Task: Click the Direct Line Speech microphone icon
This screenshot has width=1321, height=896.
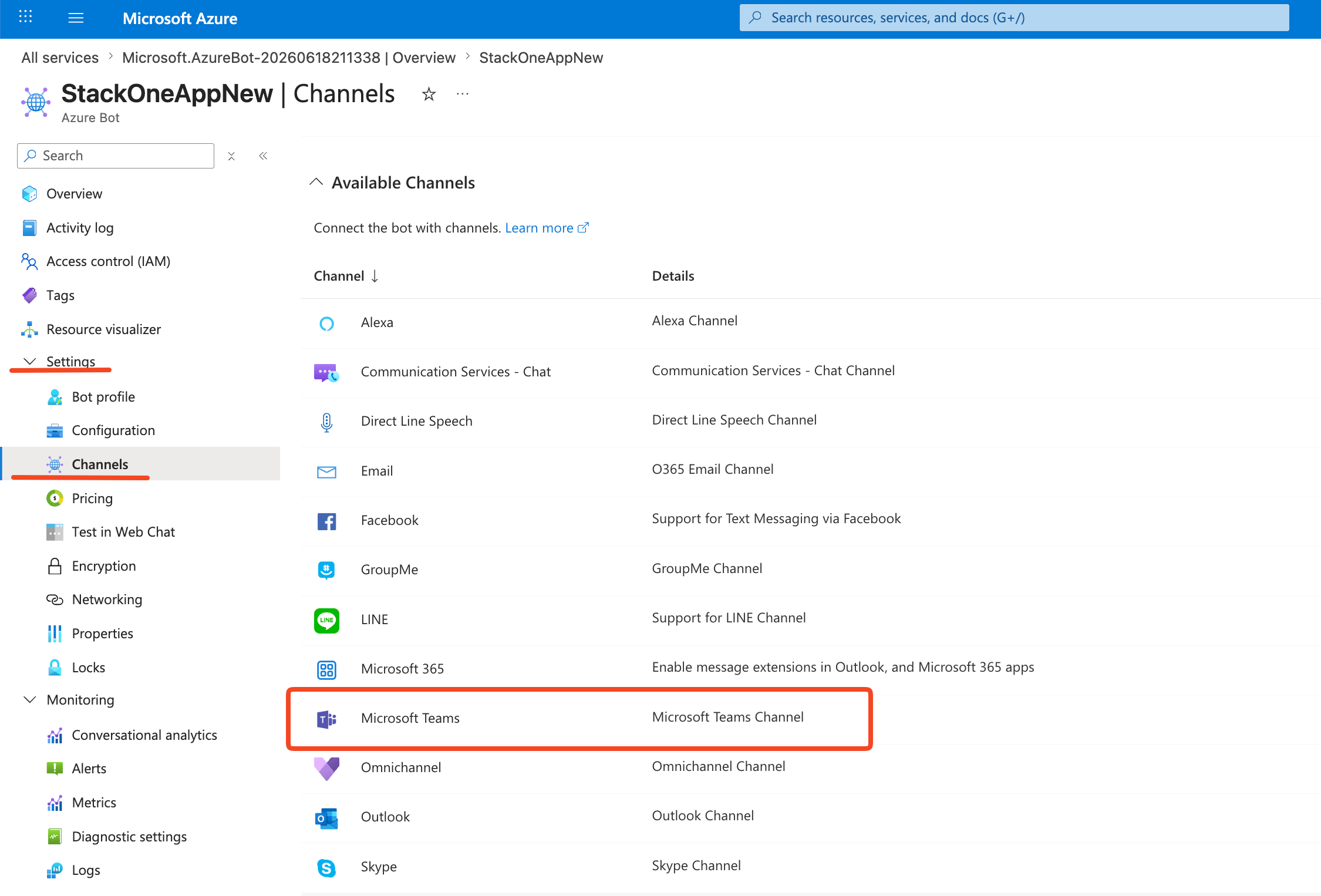Action: 326,422
